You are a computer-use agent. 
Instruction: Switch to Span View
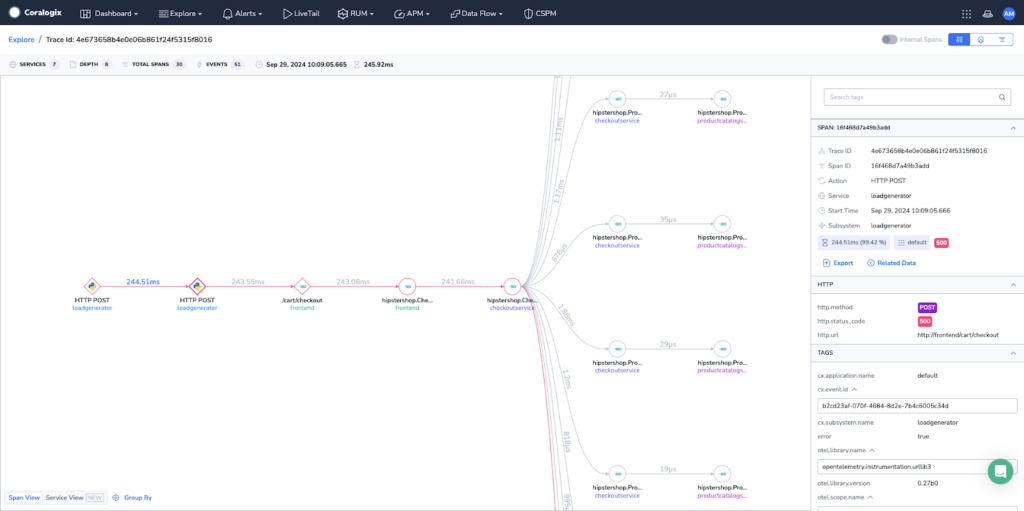[24, 497]
